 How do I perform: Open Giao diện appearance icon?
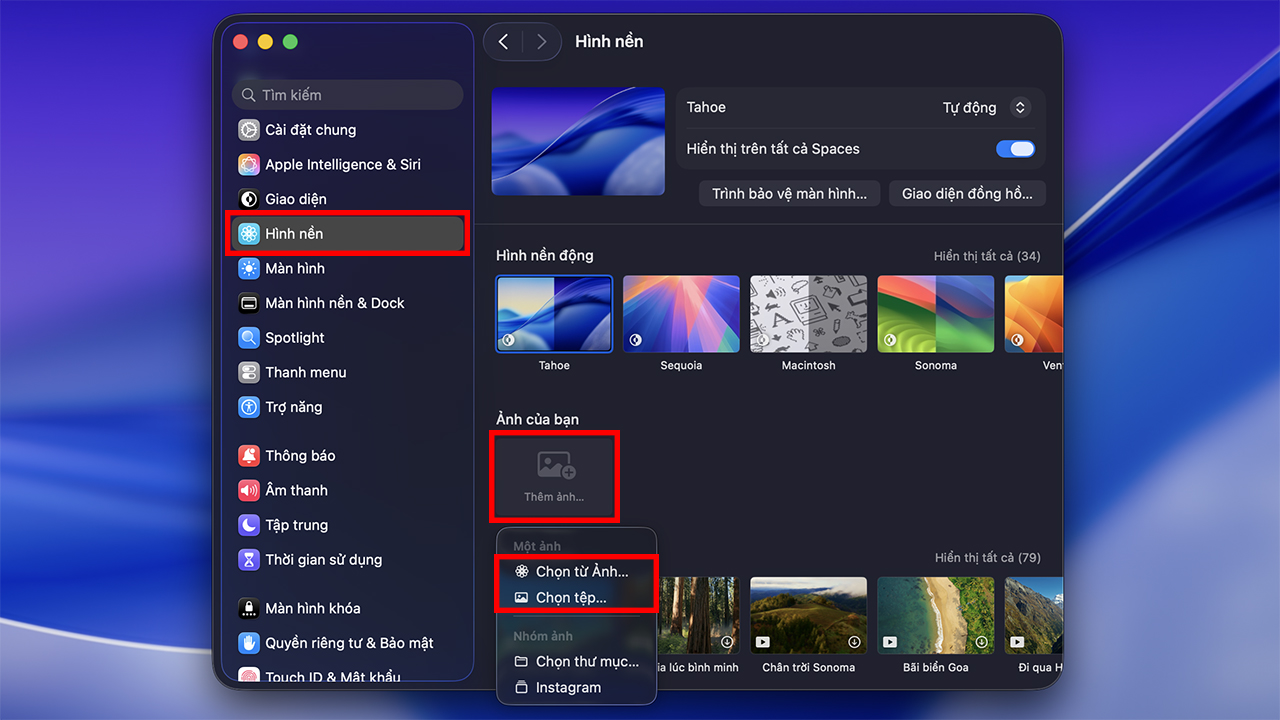(249, 199)
